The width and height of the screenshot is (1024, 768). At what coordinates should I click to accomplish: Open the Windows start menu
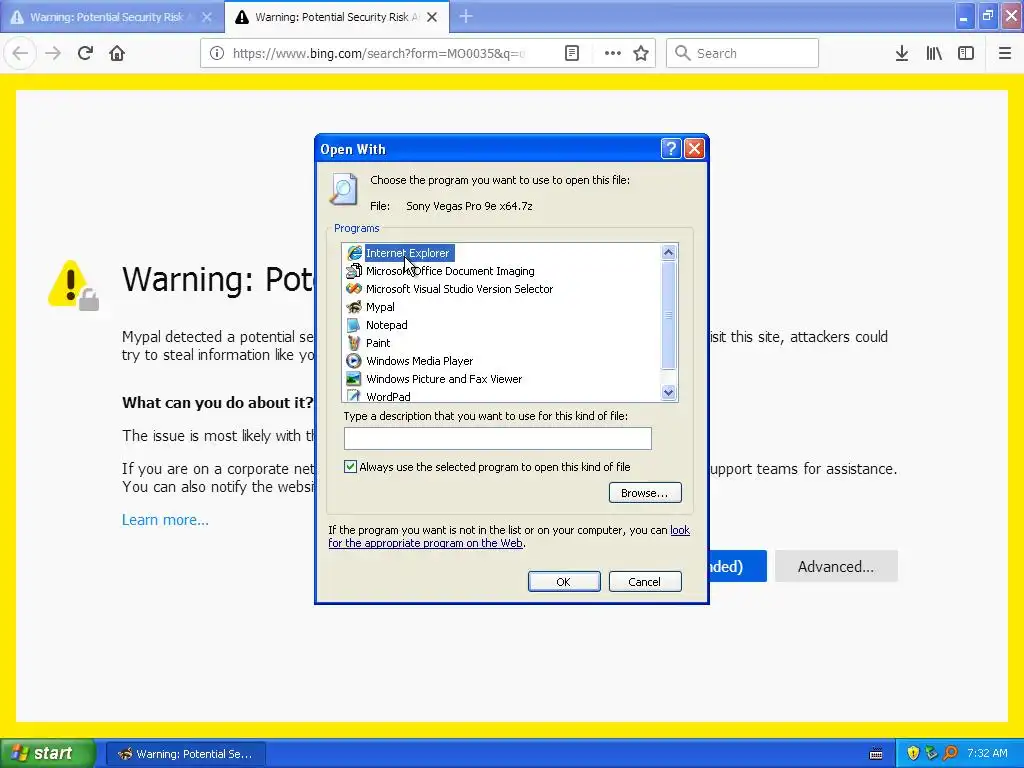[48, 753]
